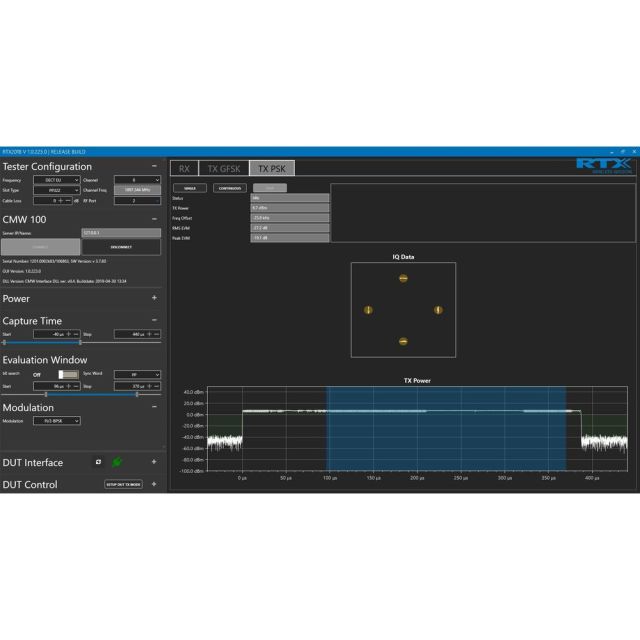
Task: Click the green DUT connection plug icon
Action: tap(116, 462)
